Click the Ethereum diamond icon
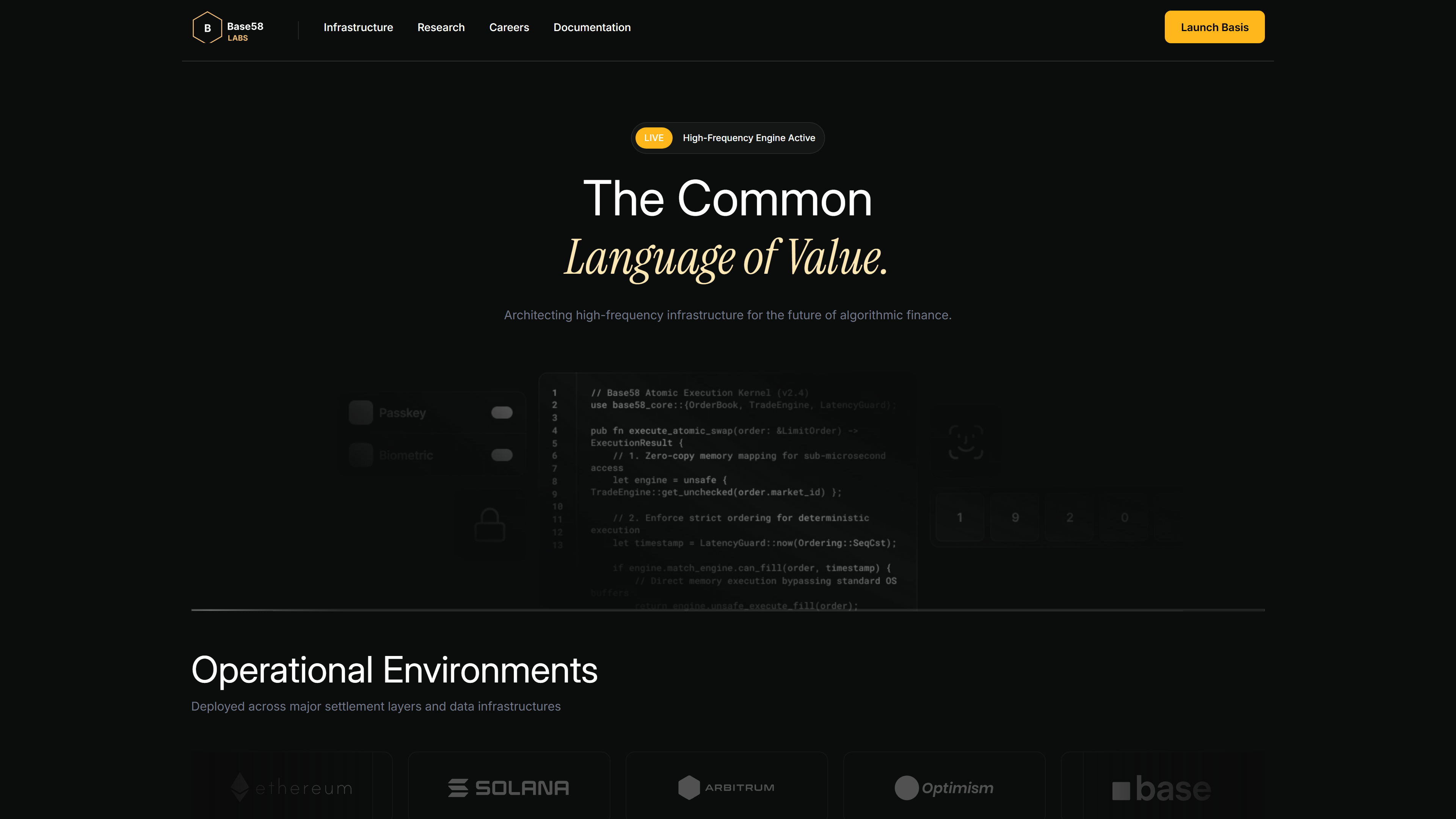Image resolution: width=1456 pixels, height=819 pixels. [x=240, y=787]
